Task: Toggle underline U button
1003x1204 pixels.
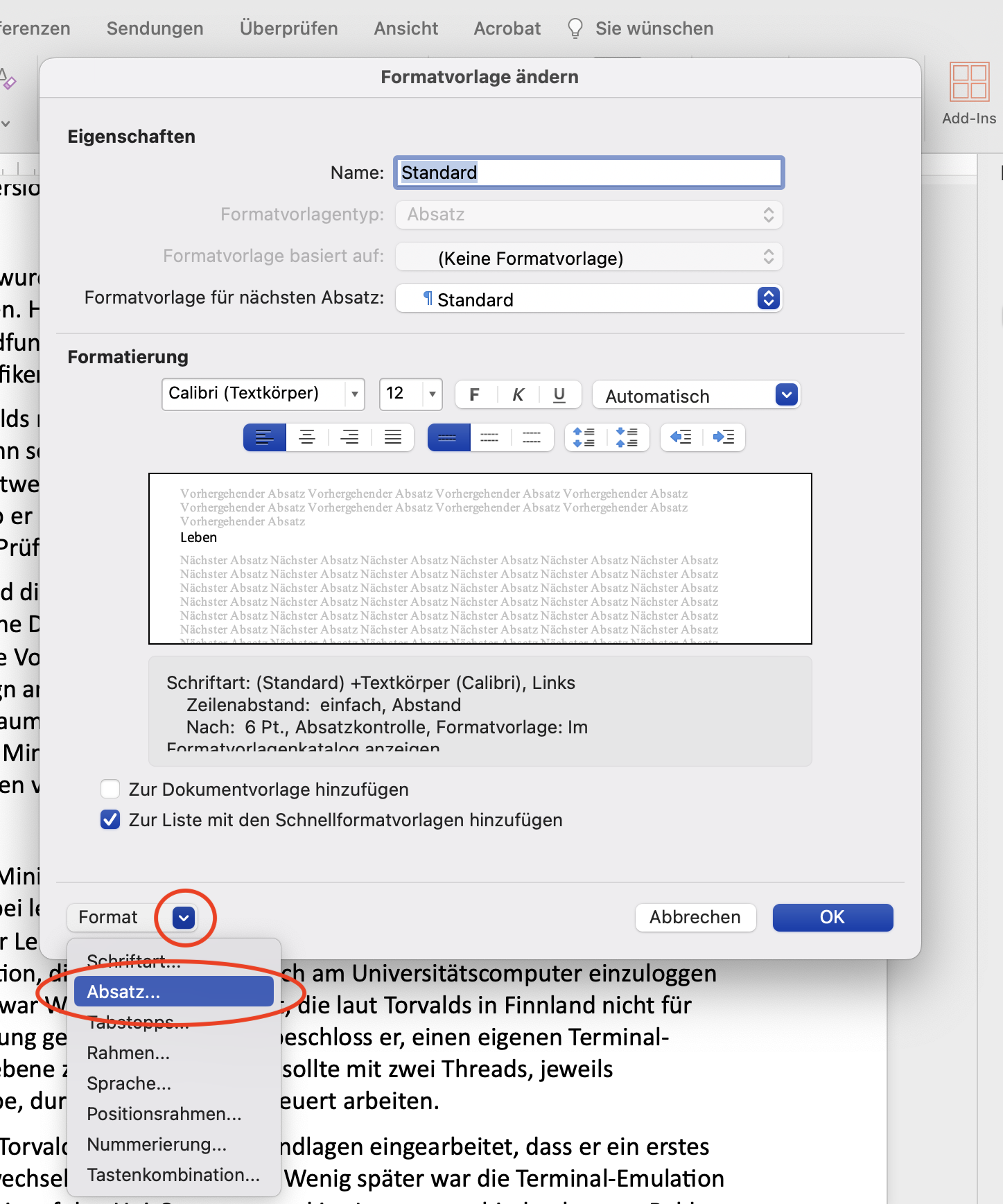Action: coord(559,394)
